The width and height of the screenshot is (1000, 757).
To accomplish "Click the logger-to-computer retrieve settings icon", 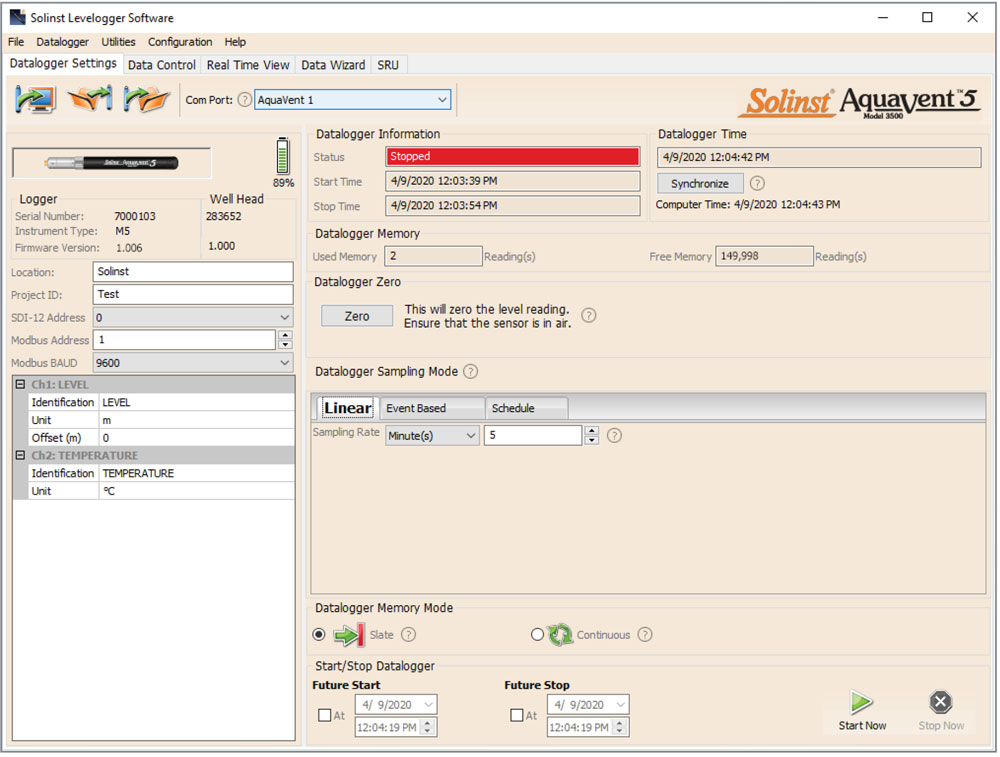I will pyautogui.click(x=36, y=99).
